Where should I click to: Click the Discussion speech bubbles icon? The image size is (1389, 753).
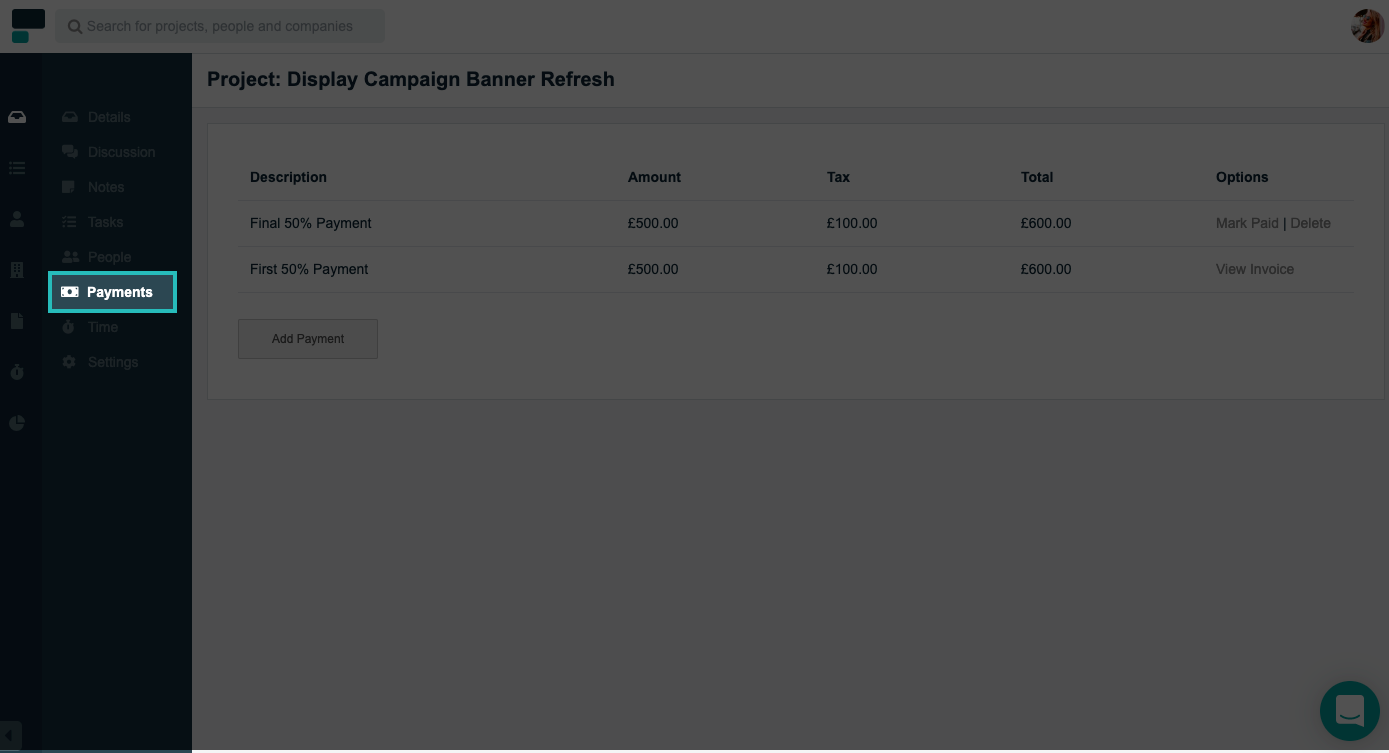tap(69, 152)
